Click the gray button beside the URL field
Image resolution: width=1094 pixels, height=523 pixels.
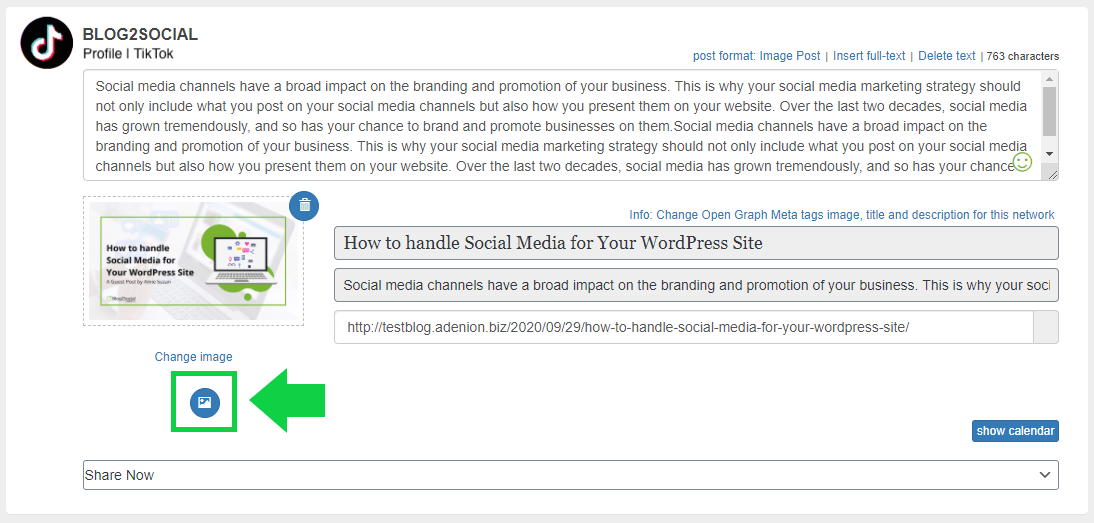coord(1046,327)
